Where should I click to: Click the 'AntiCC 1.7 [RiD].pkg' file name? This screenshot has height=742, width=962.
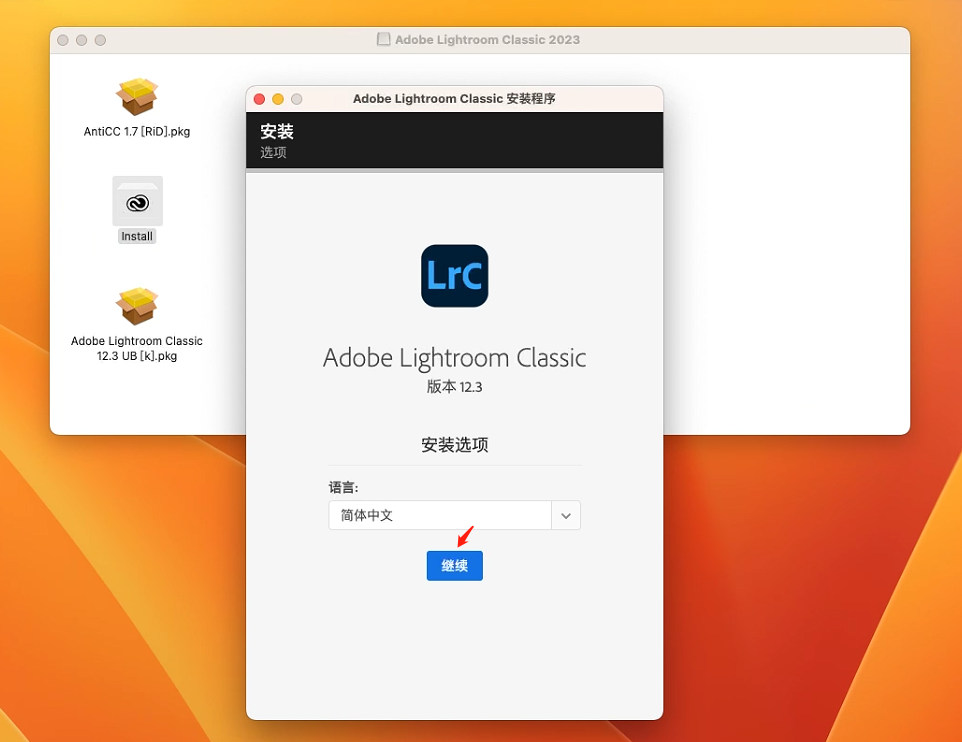[x=137, y=131]
